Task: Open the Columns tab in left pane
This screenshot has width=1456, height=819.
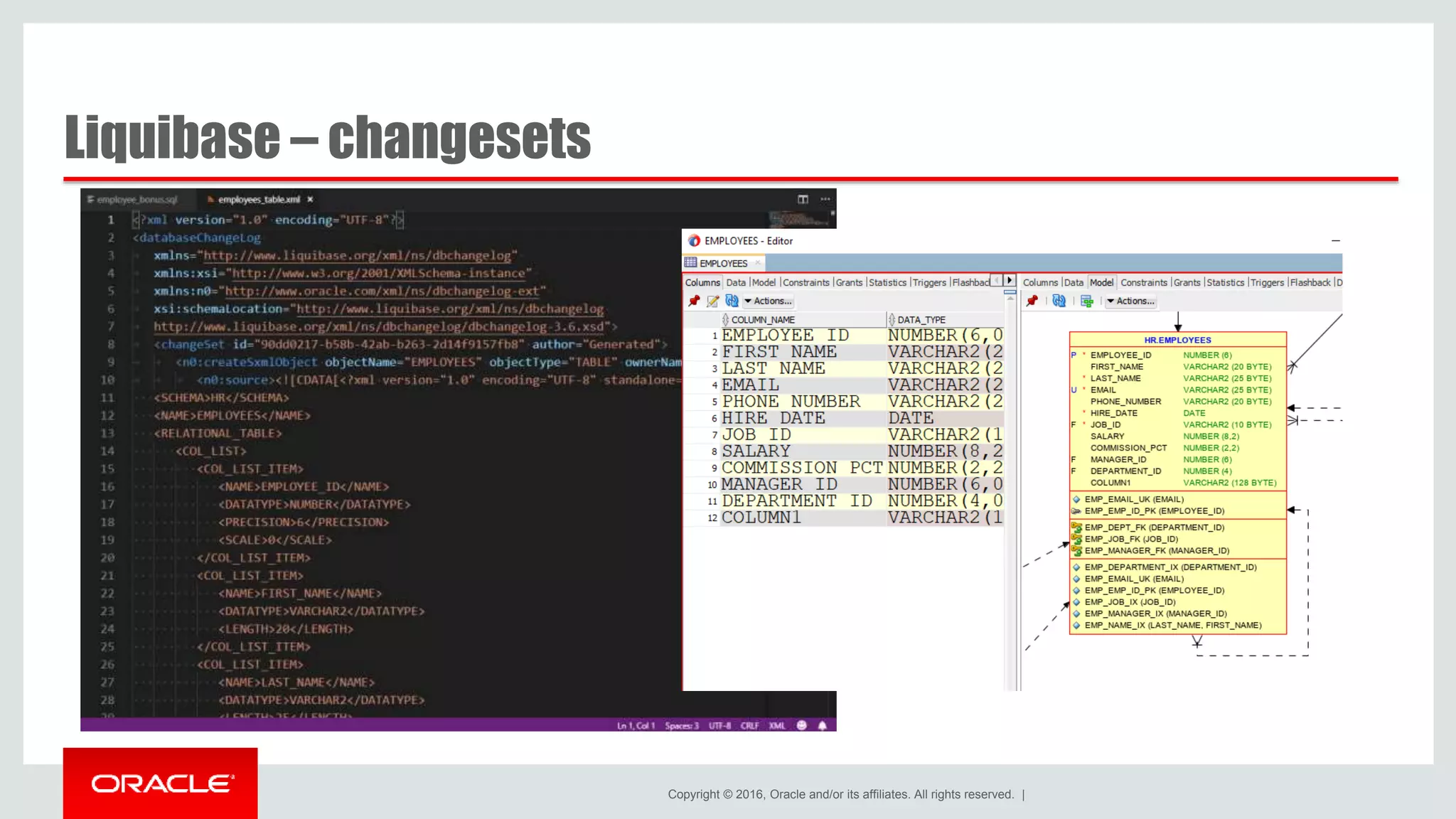Action: click(x=702, y=282)
